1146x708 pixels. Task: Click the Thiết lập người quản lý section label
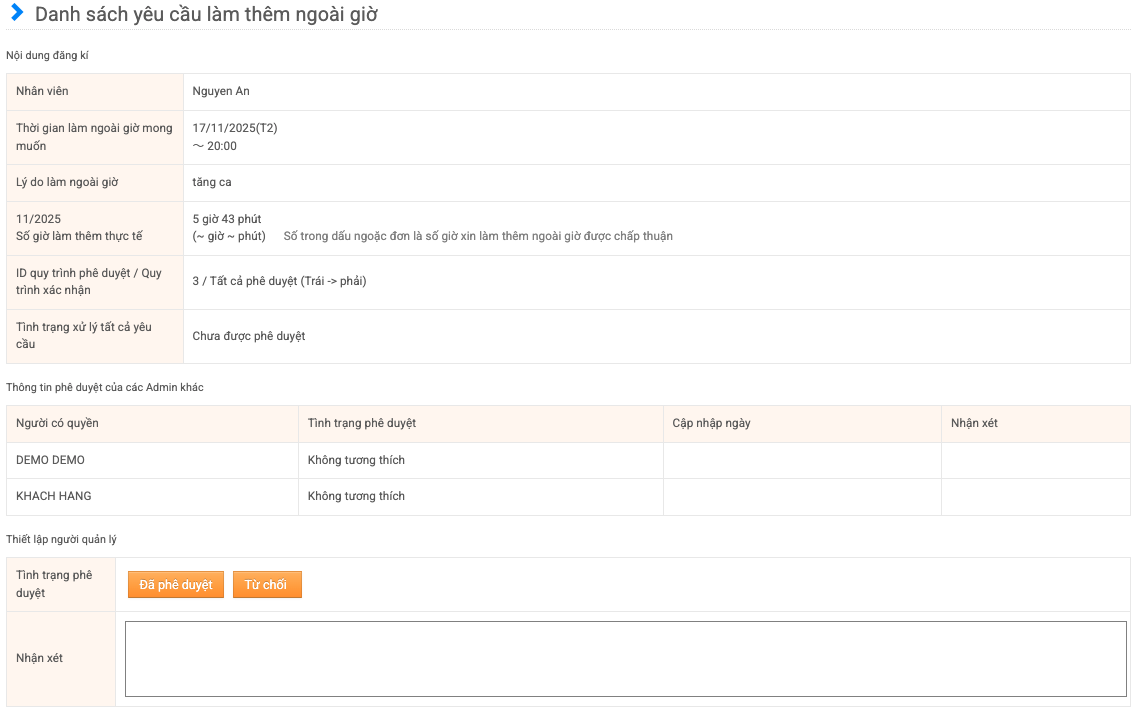click(x=61, y=540)
